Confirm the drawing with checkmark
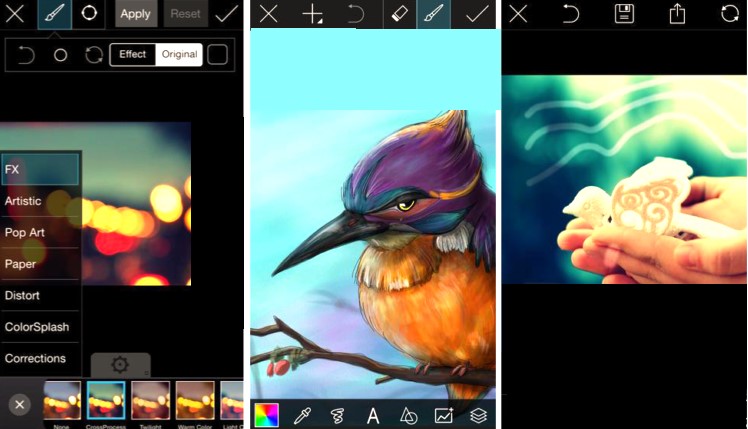This screenshot has height=429, width=748. [477, 14]
